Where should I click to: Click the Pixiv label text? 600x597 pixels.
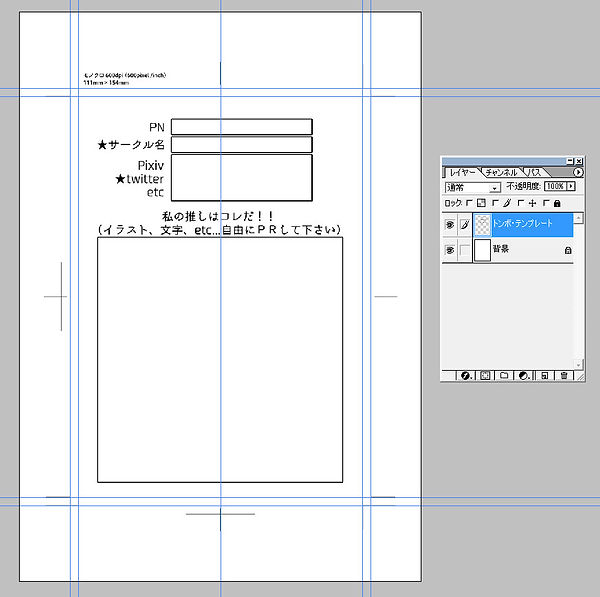151,166
